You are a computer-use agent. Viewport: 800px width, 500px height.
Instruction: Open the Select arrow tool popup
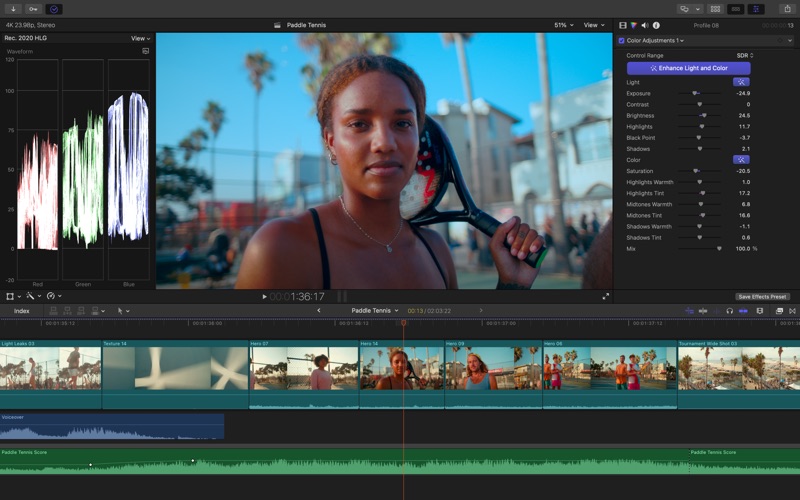point(123,311)
